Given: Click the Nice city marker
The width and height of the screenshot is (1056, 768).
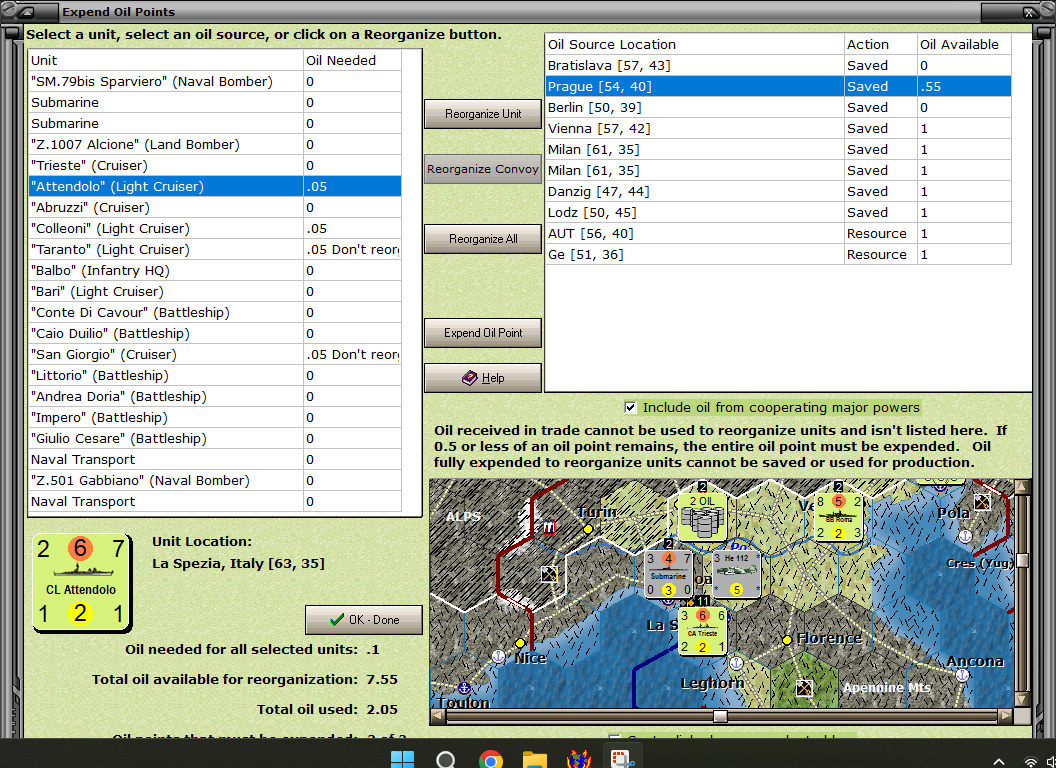Looking at the screenshot, I should (x=520, y=643).
